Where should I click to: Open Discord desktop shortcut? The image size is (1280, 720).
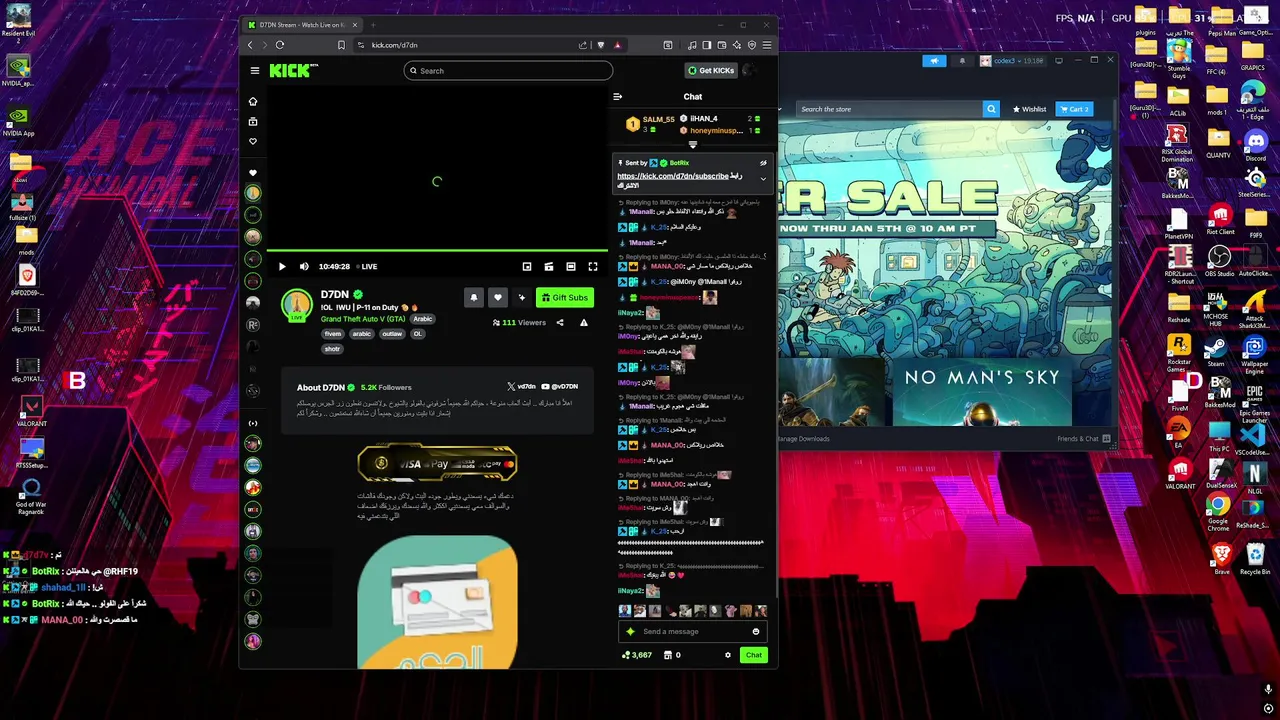(1255, 146)
